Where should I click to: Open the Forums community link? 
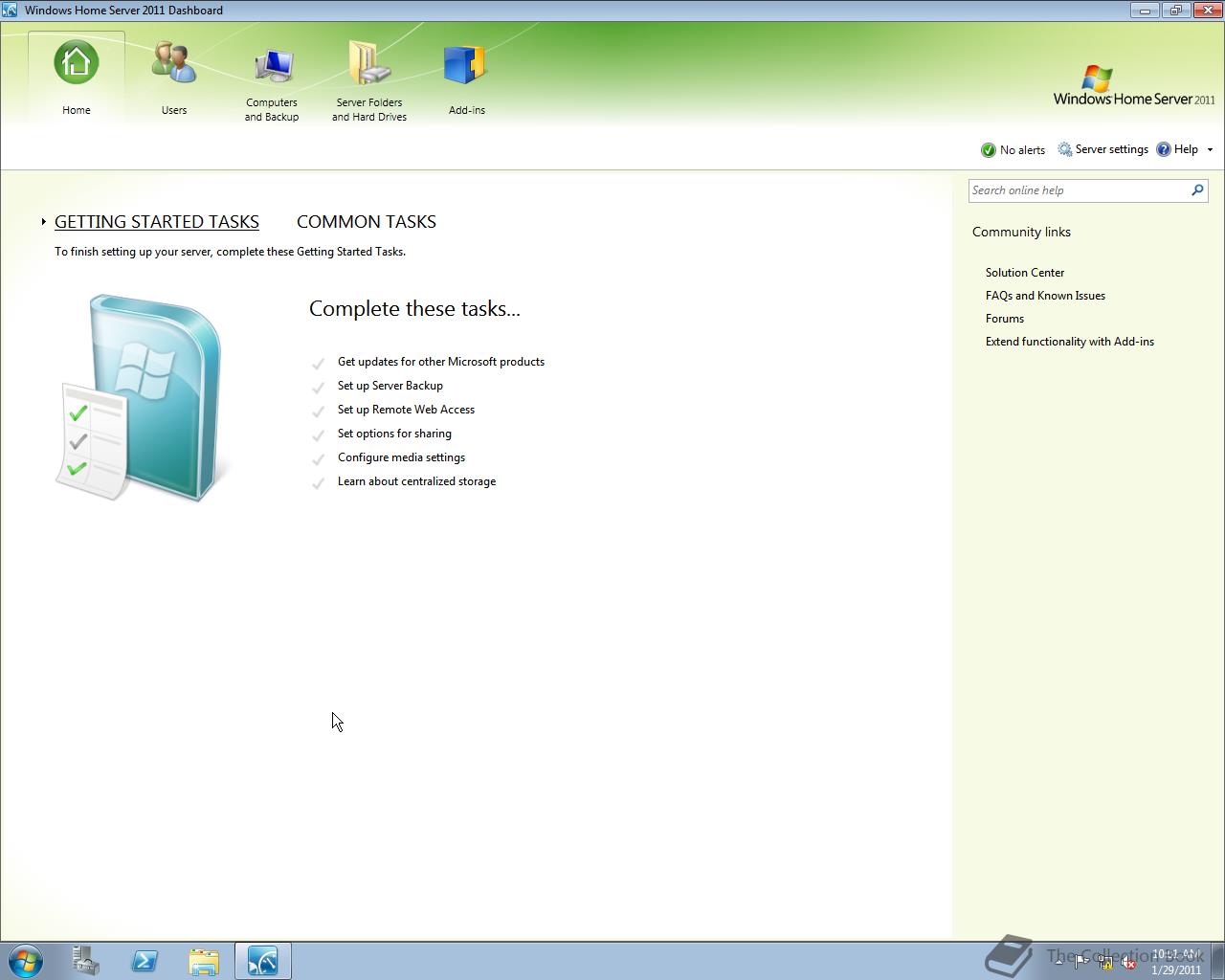pos(1005,319)
